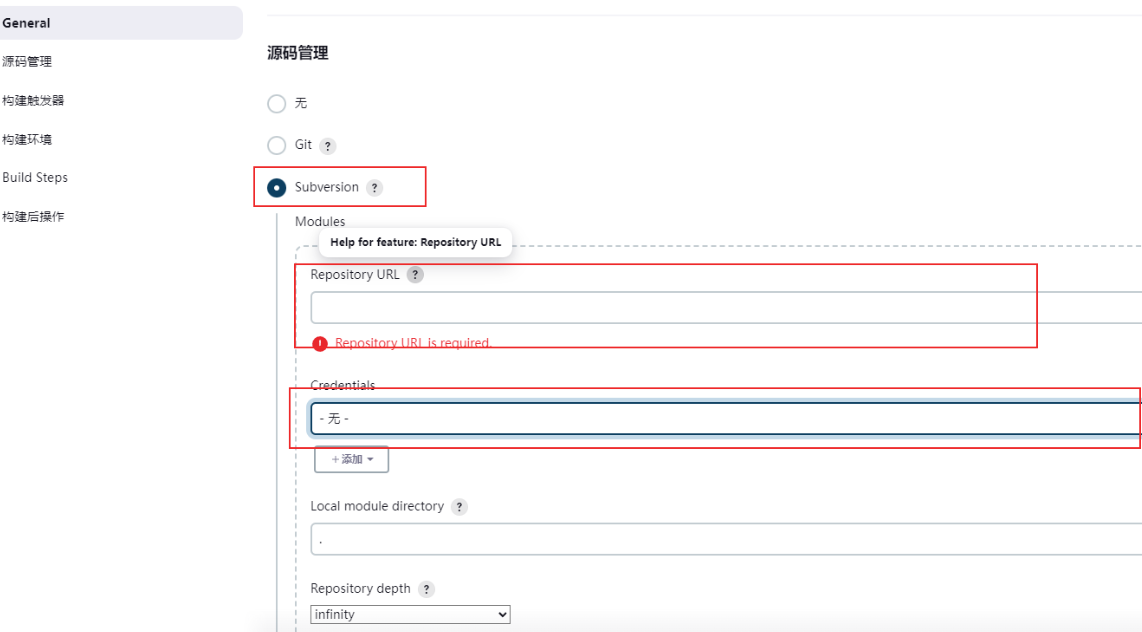Select the 无 (none) source control radio

click(277, 104)
